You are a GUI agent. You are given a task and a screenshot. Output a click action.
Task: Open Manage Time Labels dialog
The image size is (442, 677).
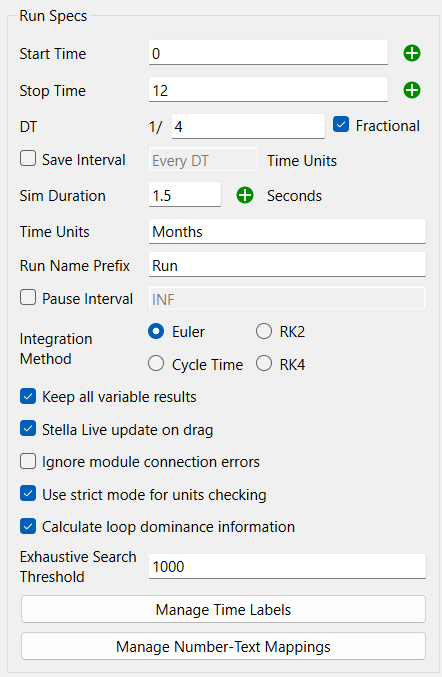coord(223,609)
